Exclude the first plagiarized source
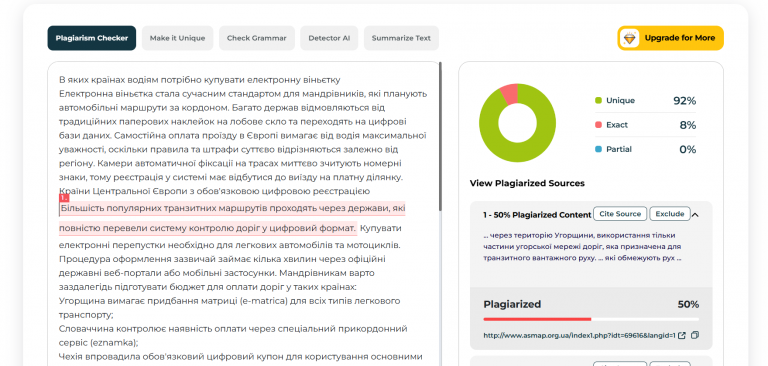Image resolution: width=768 pixels, height=366 pixels. [x=670, y=214]
